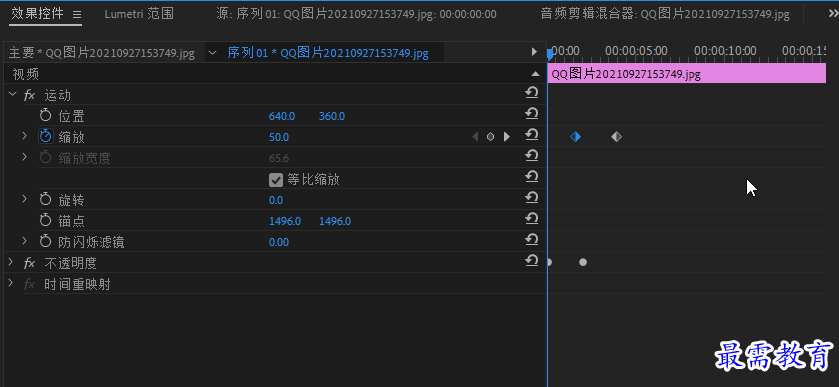Toggle the 不透明度 fx effect button
This screenshot has width=839, height=387.
[x=29, y=263]
